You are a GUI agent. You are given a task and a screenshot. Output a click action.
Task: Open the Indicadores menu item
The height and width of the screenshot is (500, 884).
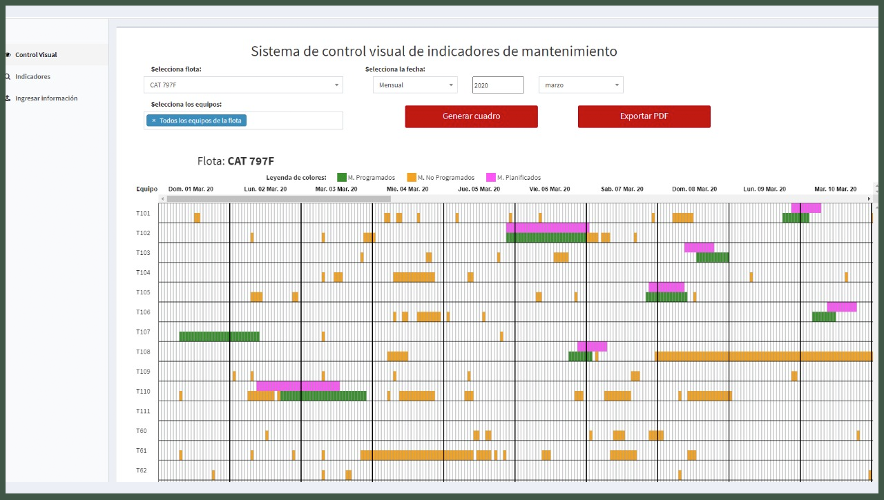tap(33, 76)
